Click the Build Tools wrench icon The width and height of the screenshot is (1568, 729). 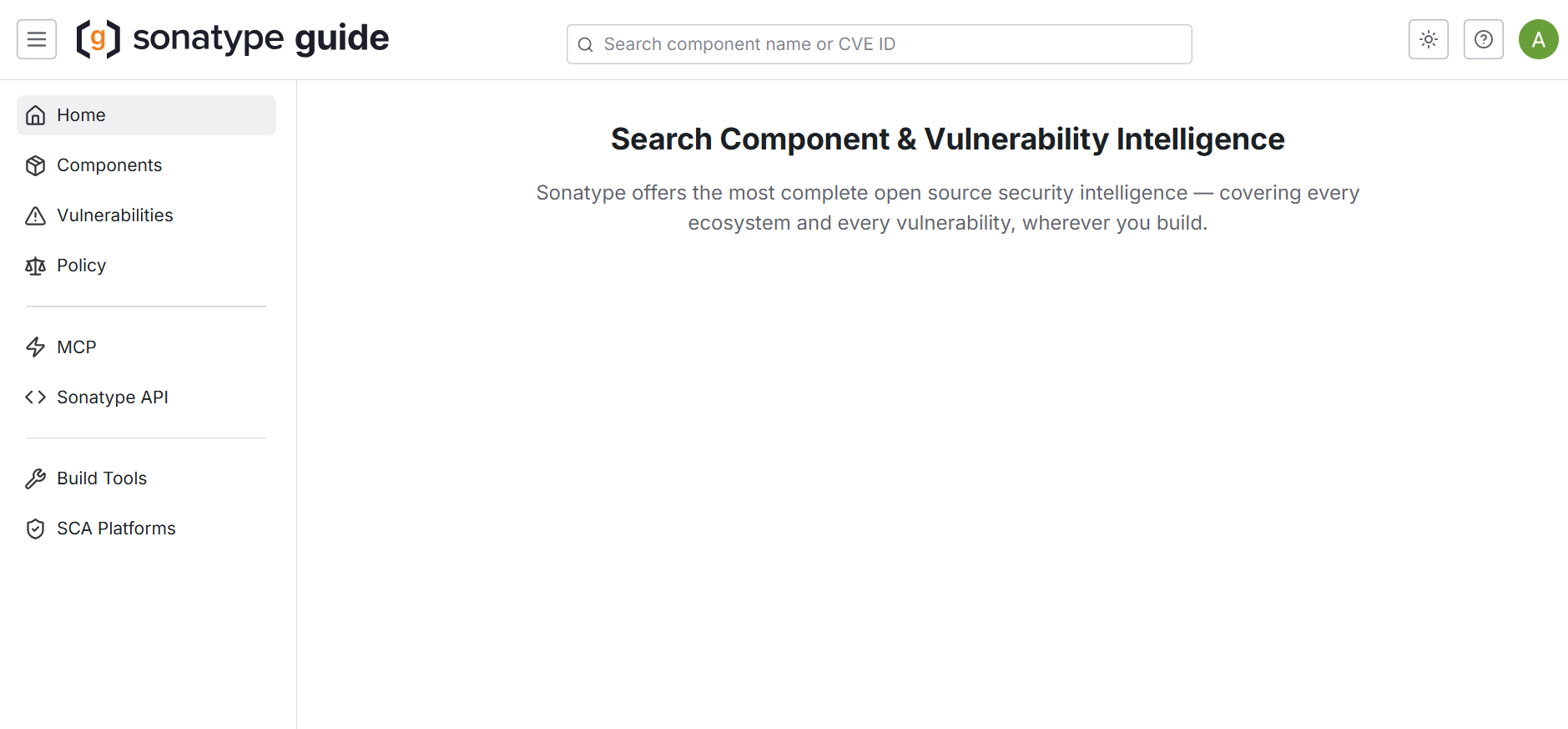(x=35, y=478)
